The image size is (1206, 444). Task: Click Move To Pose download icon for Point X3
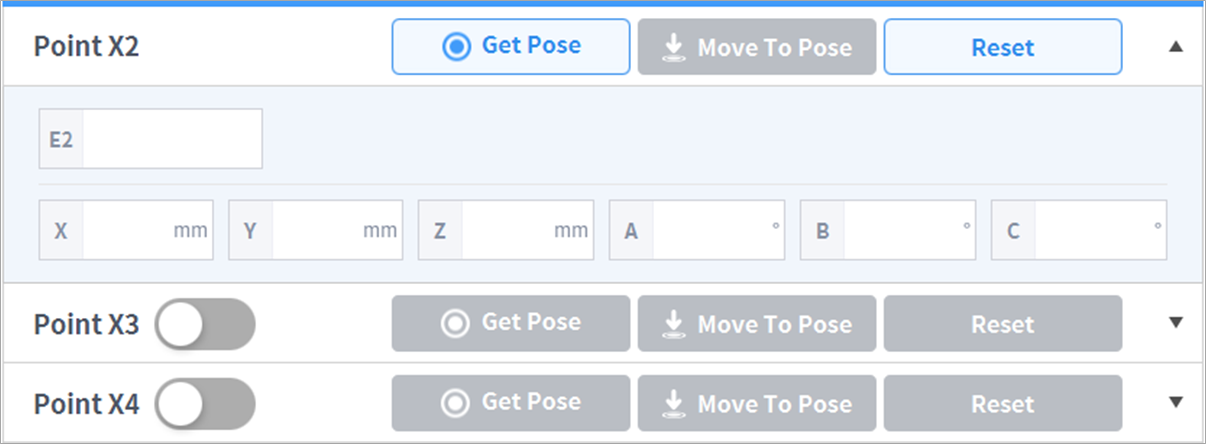[674, 323]
